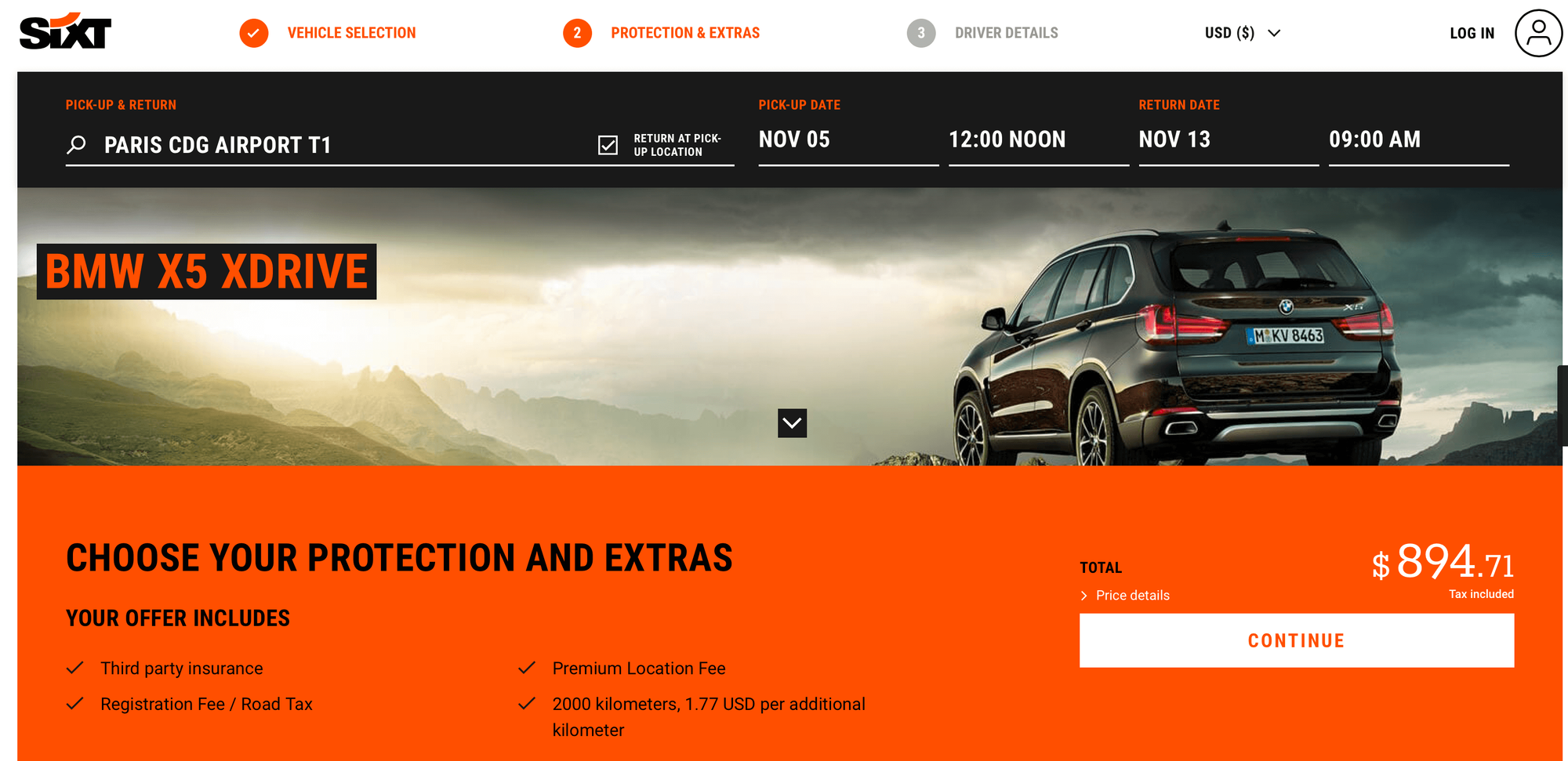Screen dimensions: 1568x761
Task: Click the BMW X5 car image
Action: point(1176,345)
